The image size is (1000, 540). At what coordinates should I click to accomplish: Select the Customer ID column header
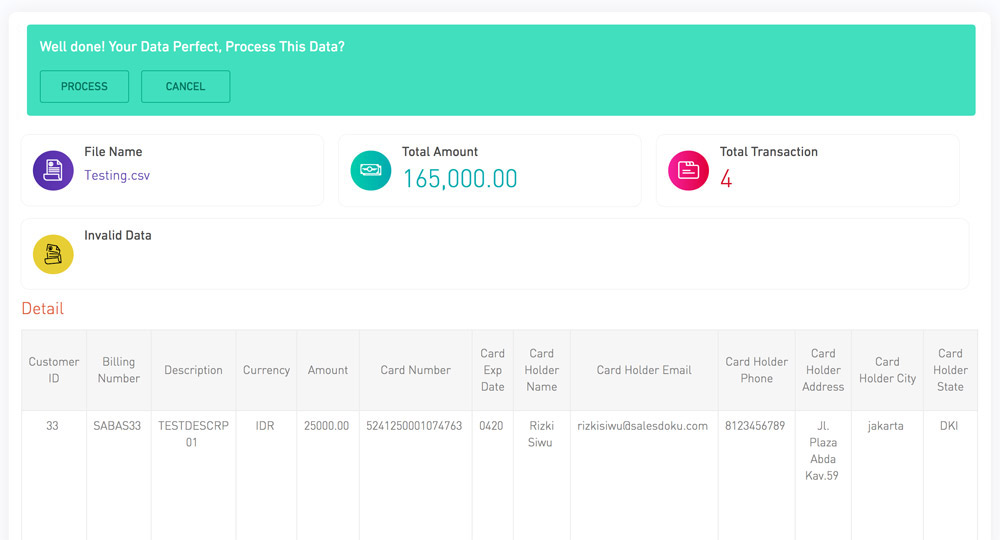pos(54,370)
